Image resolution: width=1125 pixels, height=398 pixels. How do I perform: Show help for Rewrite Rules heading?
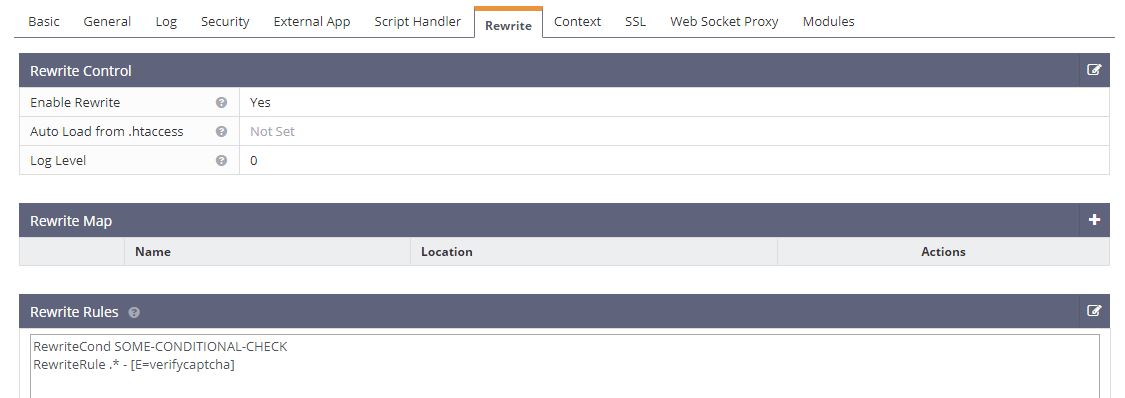pyautogui.click(x=134, y=313)
